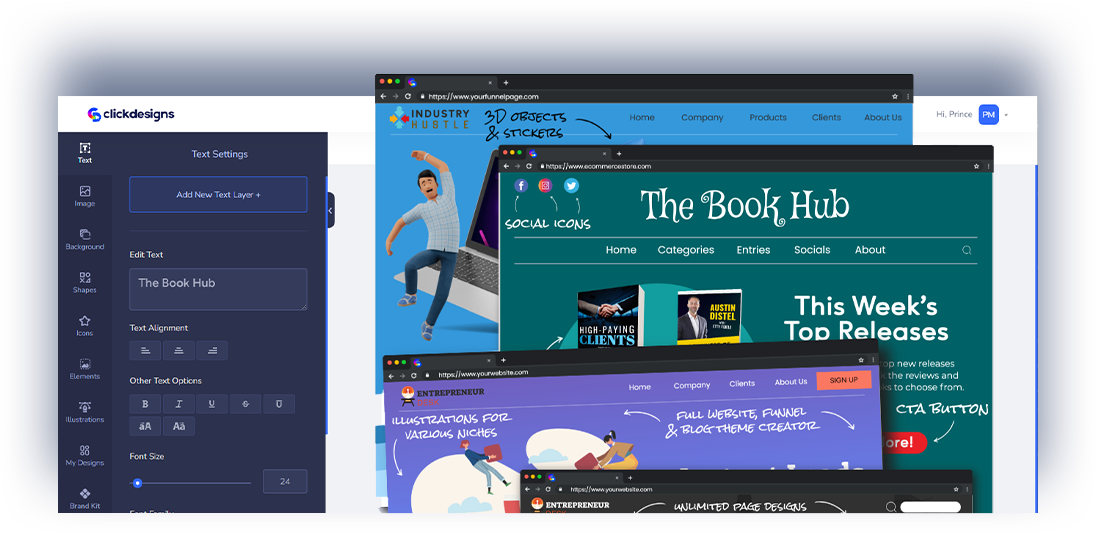Click the search magnifier in the dark bottom window
The image size is (1096, 533).
coord(891,507)
